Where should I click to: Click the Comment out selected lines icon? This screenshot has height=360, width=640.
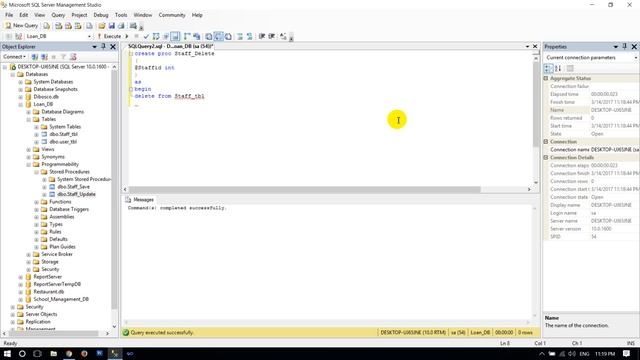[240, 36]
